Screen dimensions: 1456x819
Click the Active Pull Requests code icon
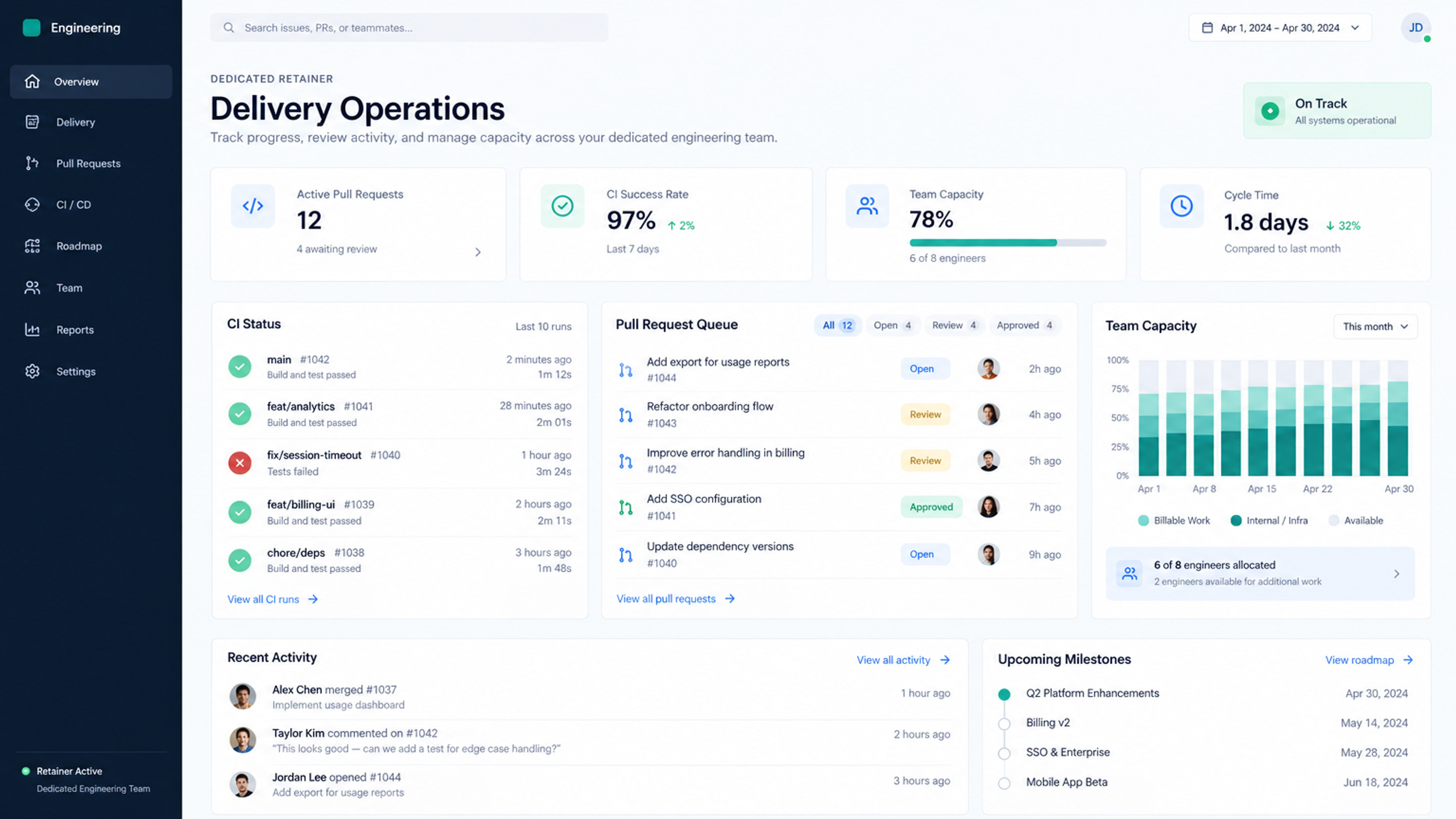point(253,206)
